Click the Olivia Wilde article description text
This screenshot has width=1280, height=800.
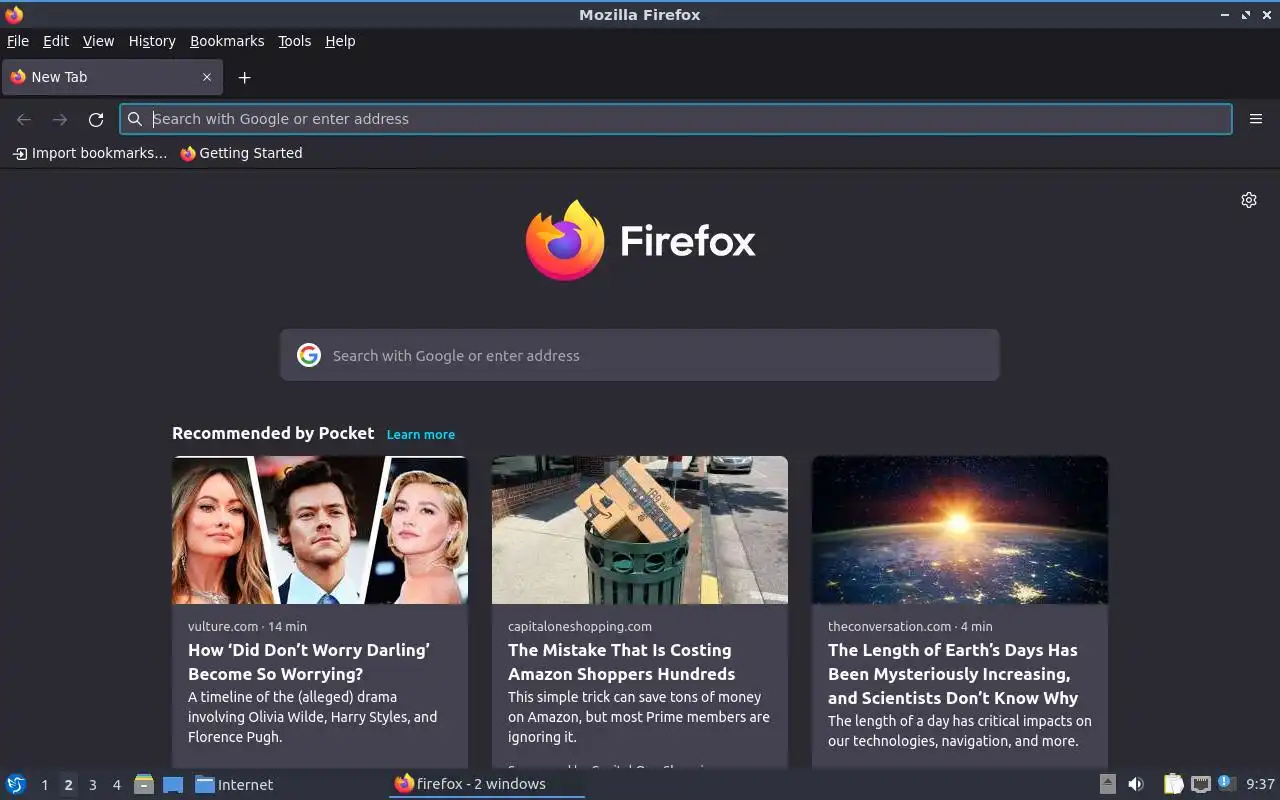pyautogui.click(x=313, y=717)
